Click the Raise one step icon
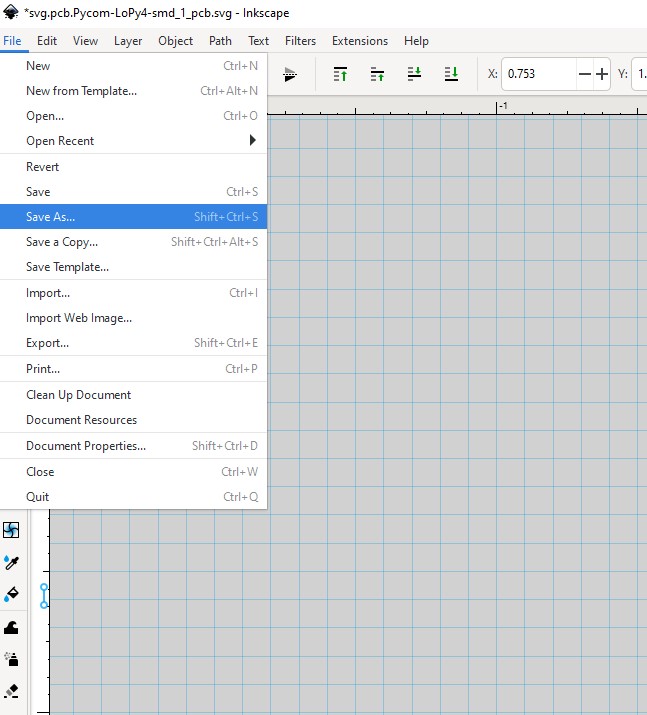This screenshot has width=647, height=715. (377, 74)
